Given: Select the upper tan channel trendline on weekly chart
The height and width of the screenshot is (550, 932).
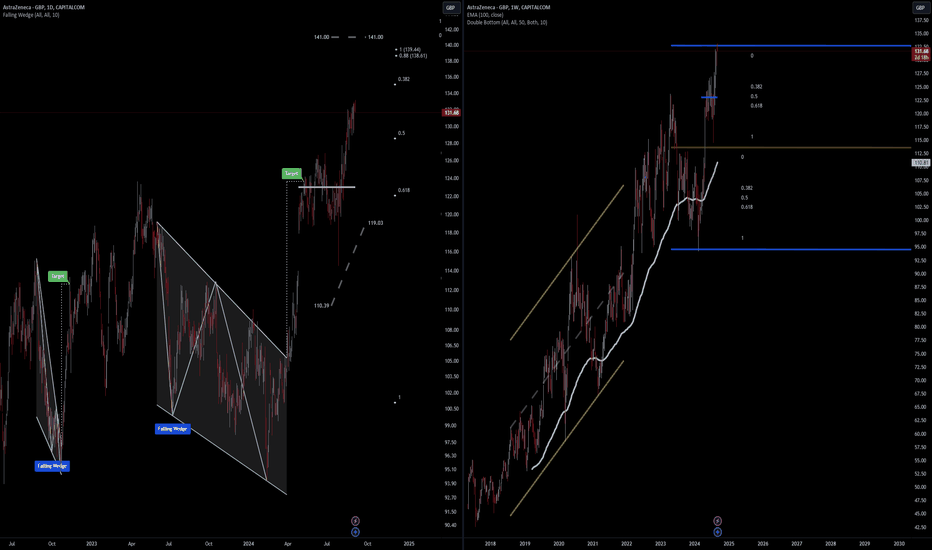Looking at the screenshot, I should coord(566,263).
